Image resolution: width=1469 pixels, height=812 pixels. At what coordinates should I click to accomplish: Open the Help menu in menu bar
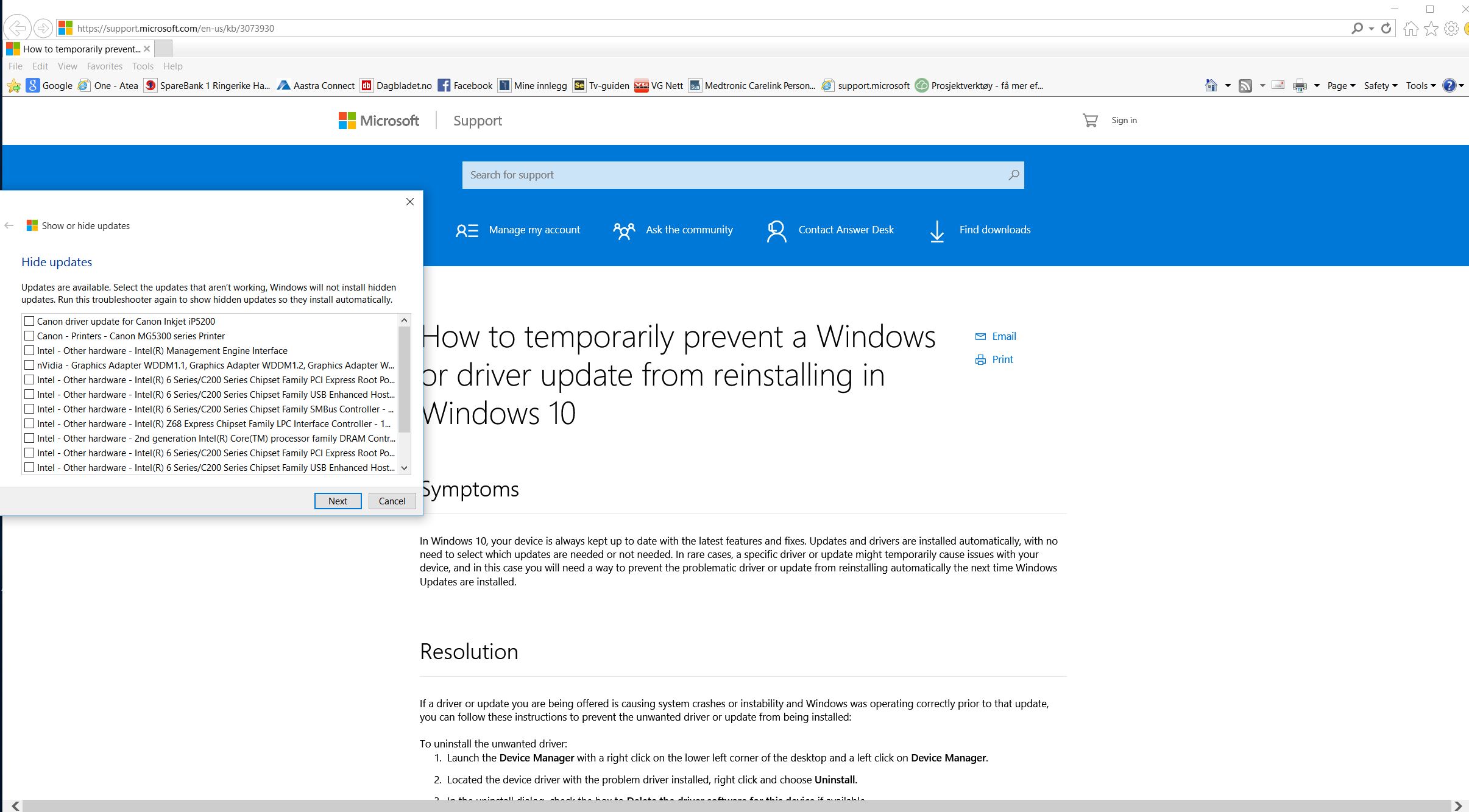pyautogui.click(x=172, y=66)
